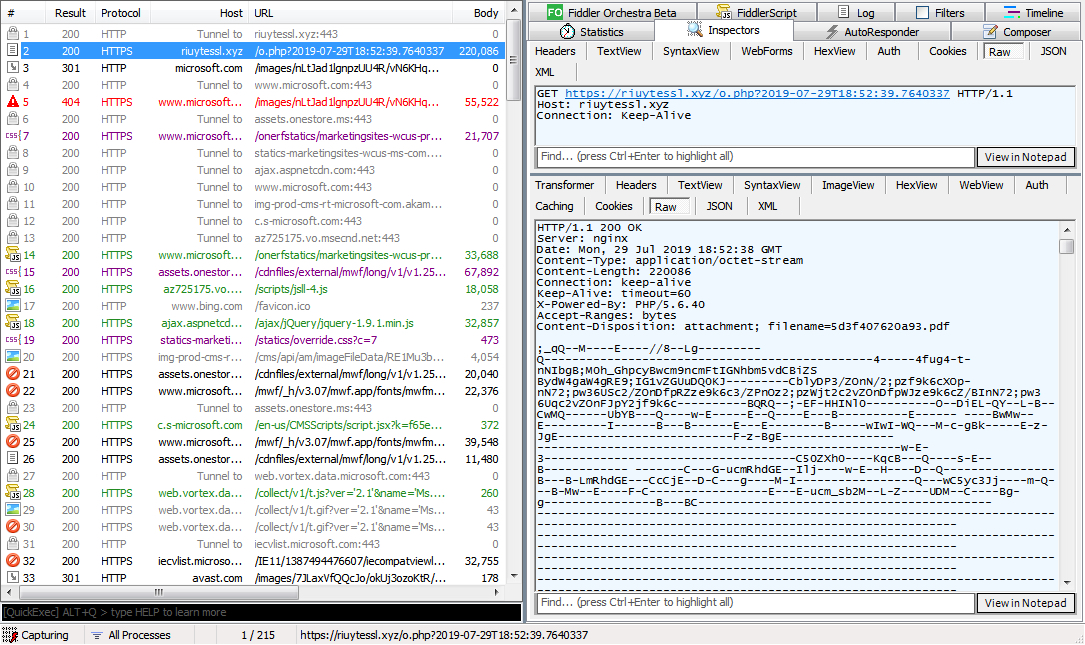Screen dimensions: 1085x645
Task: Click the request Find text field
Action: tap(755, 157)
